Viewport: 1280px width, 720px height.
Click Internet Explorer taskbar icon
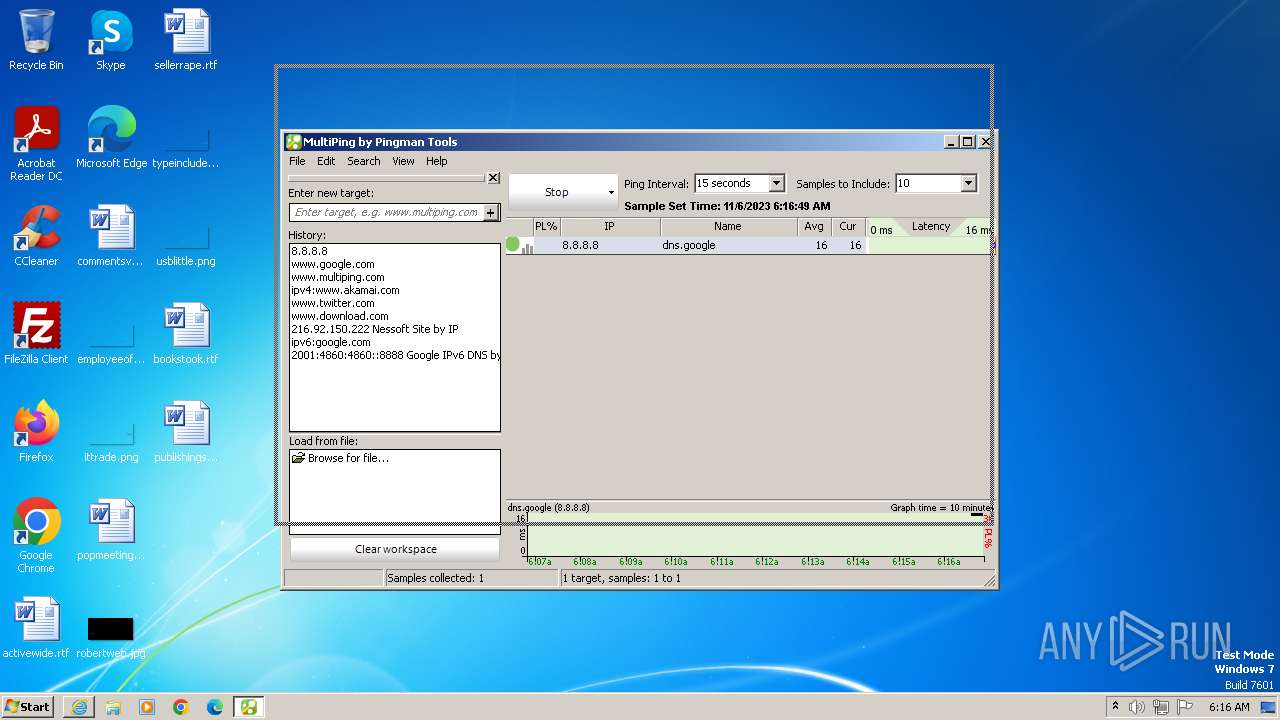79,707
